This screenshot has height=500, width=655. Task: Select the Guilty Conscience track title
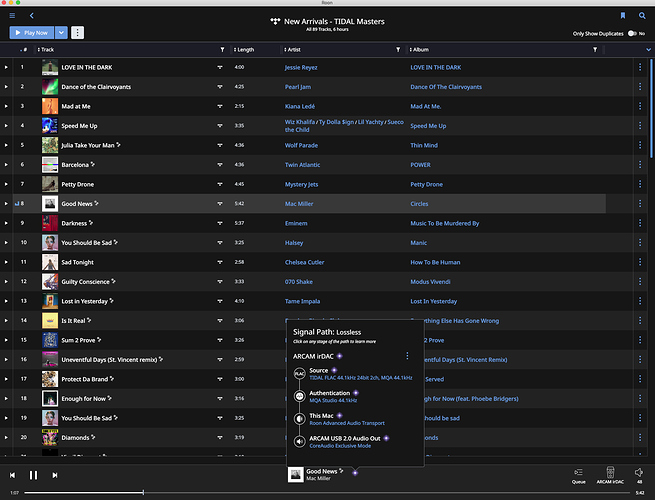point(86,282)
